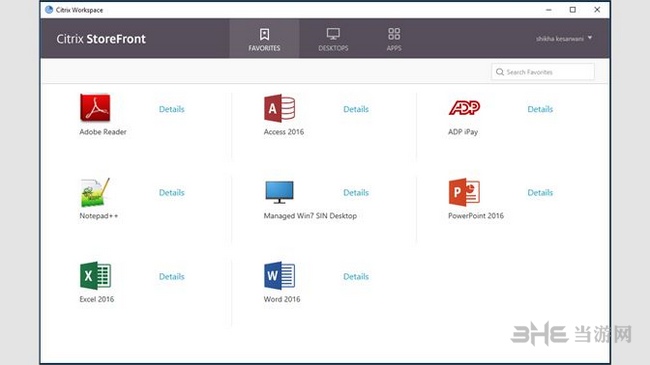Screen dimensions: 650x365
Task: Close the Citrix Workspace window
Action: tap(597, 10)
